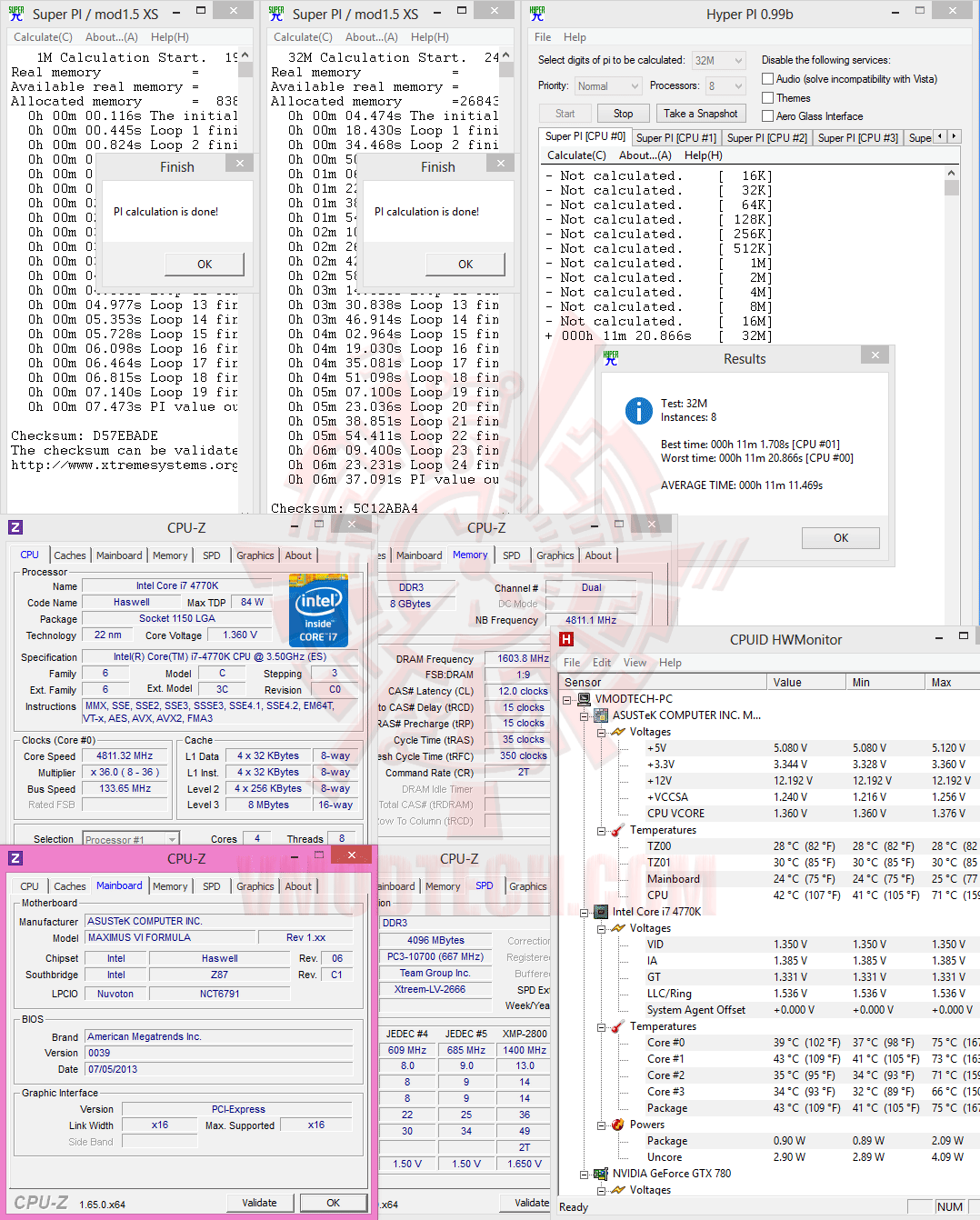Screen dimensions: 980x1220
Task: Click the flame icon beside Powers
Action: click(618, 1125)
